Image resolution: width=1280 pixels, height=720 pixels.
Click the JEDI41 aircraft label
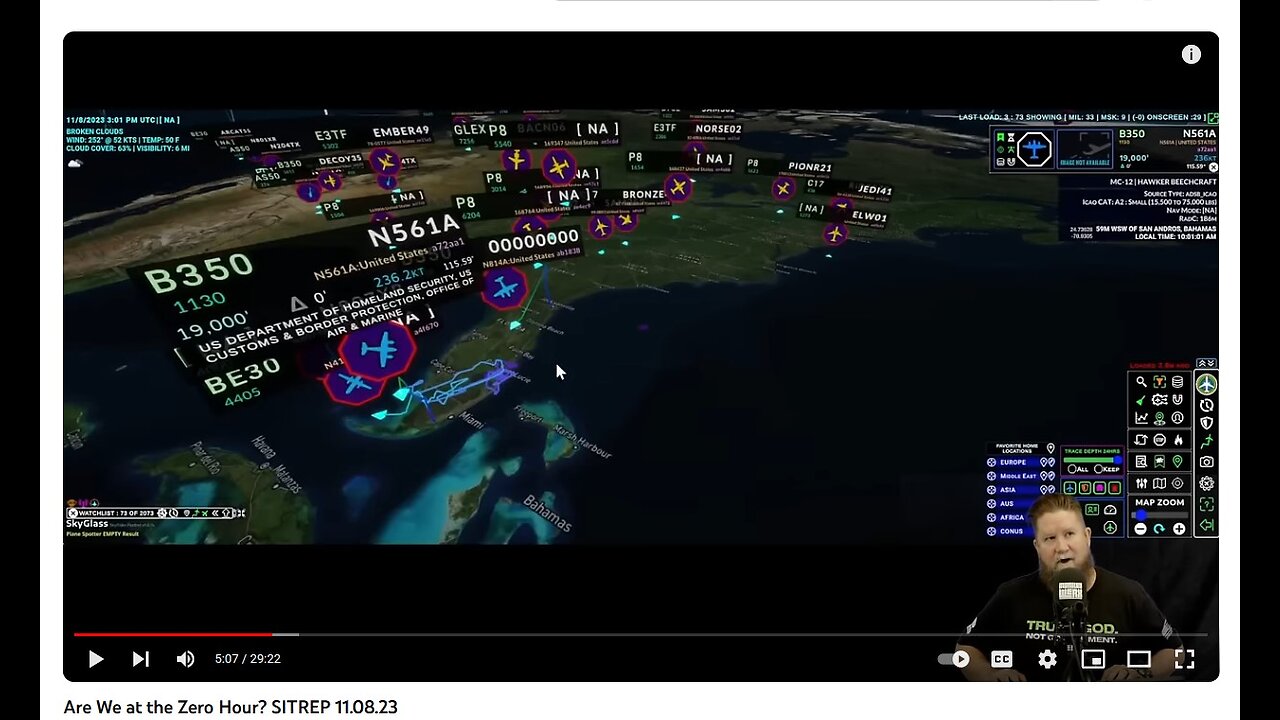coord(874,190)
